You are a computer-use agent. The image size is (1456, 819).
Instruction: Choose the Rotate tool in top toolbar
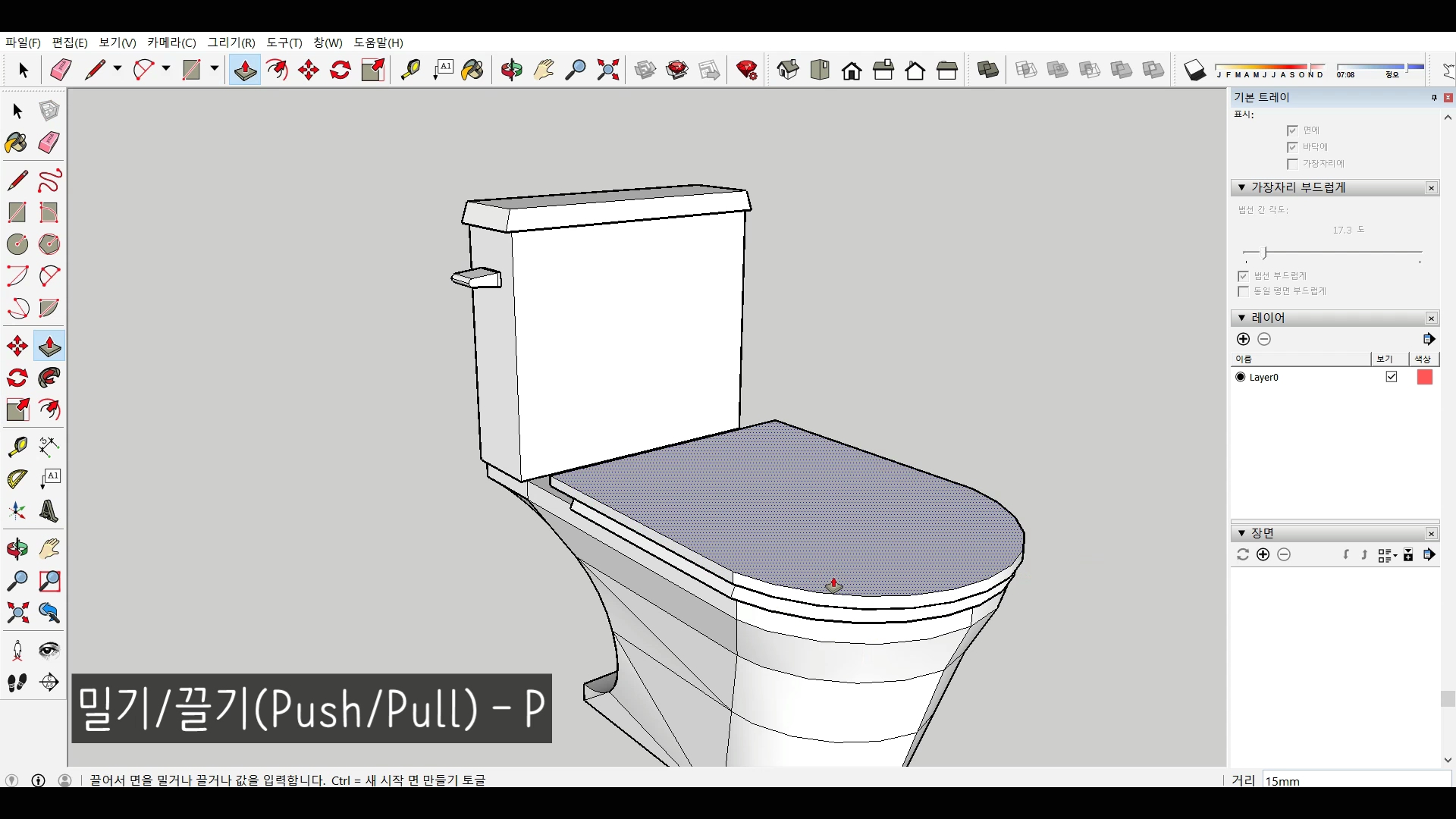click(340, 71)
